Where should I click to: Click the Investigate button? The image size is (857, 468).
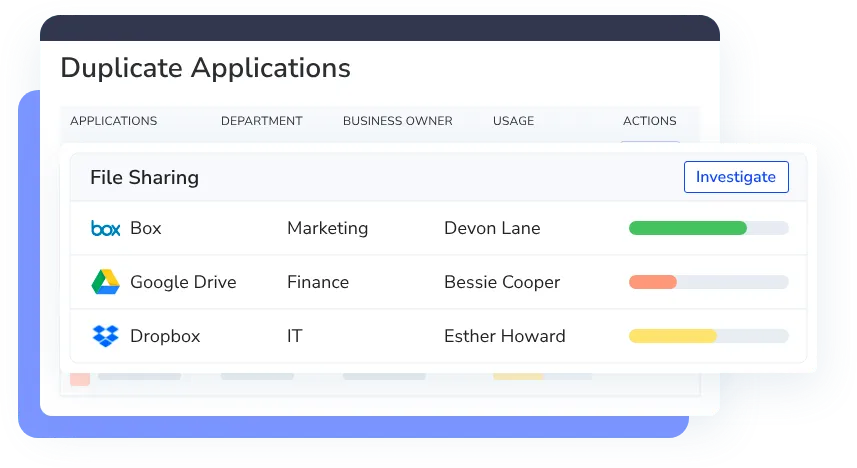[x=736, y=177]
